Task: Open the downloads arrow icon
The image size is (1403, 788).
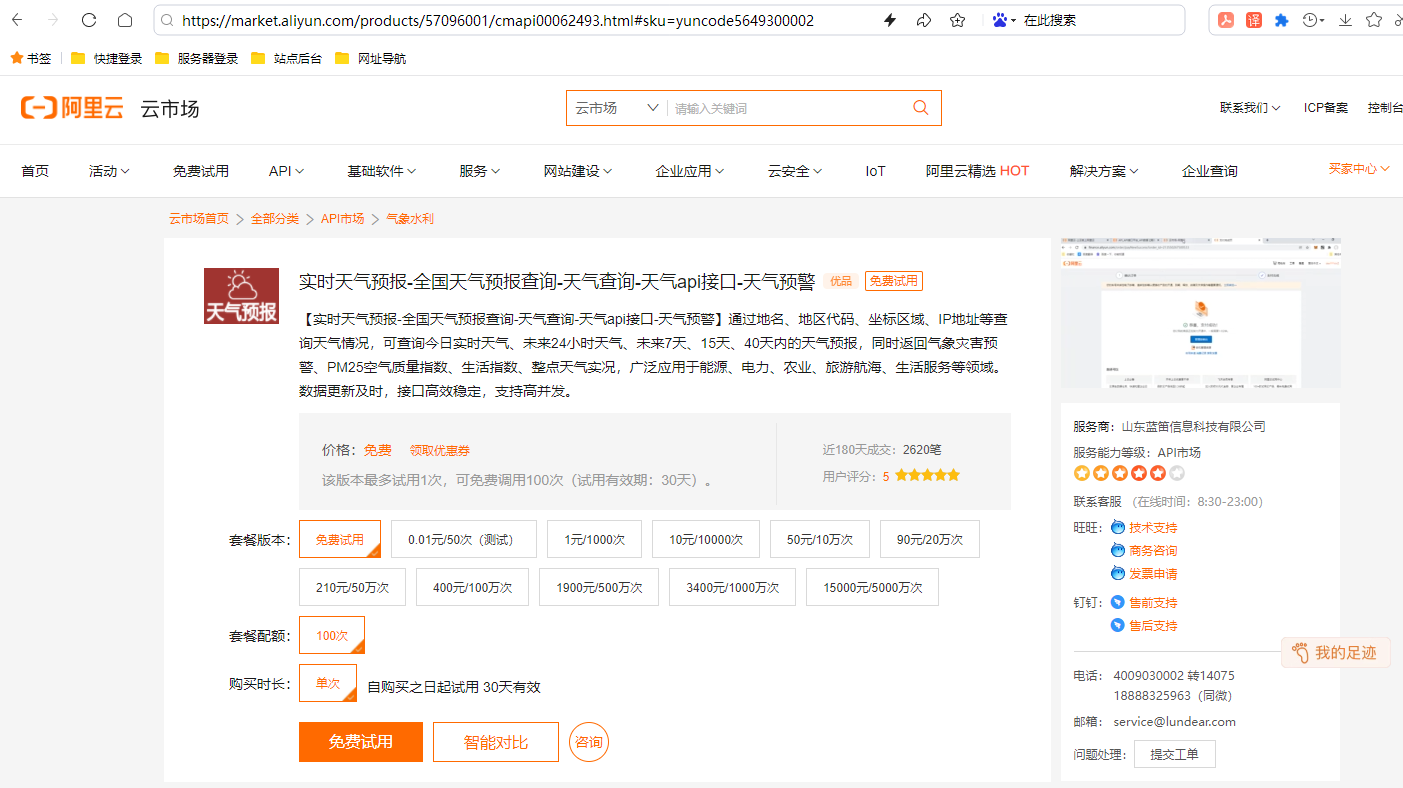Action: 1346,20
